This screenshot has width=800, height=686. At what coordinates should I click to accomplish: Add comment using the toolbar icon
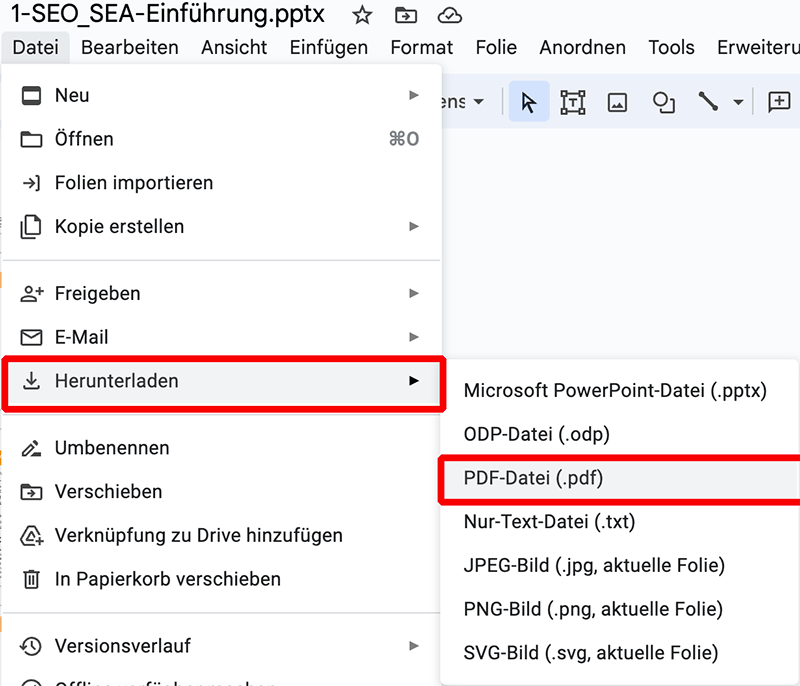pos(778,102)
